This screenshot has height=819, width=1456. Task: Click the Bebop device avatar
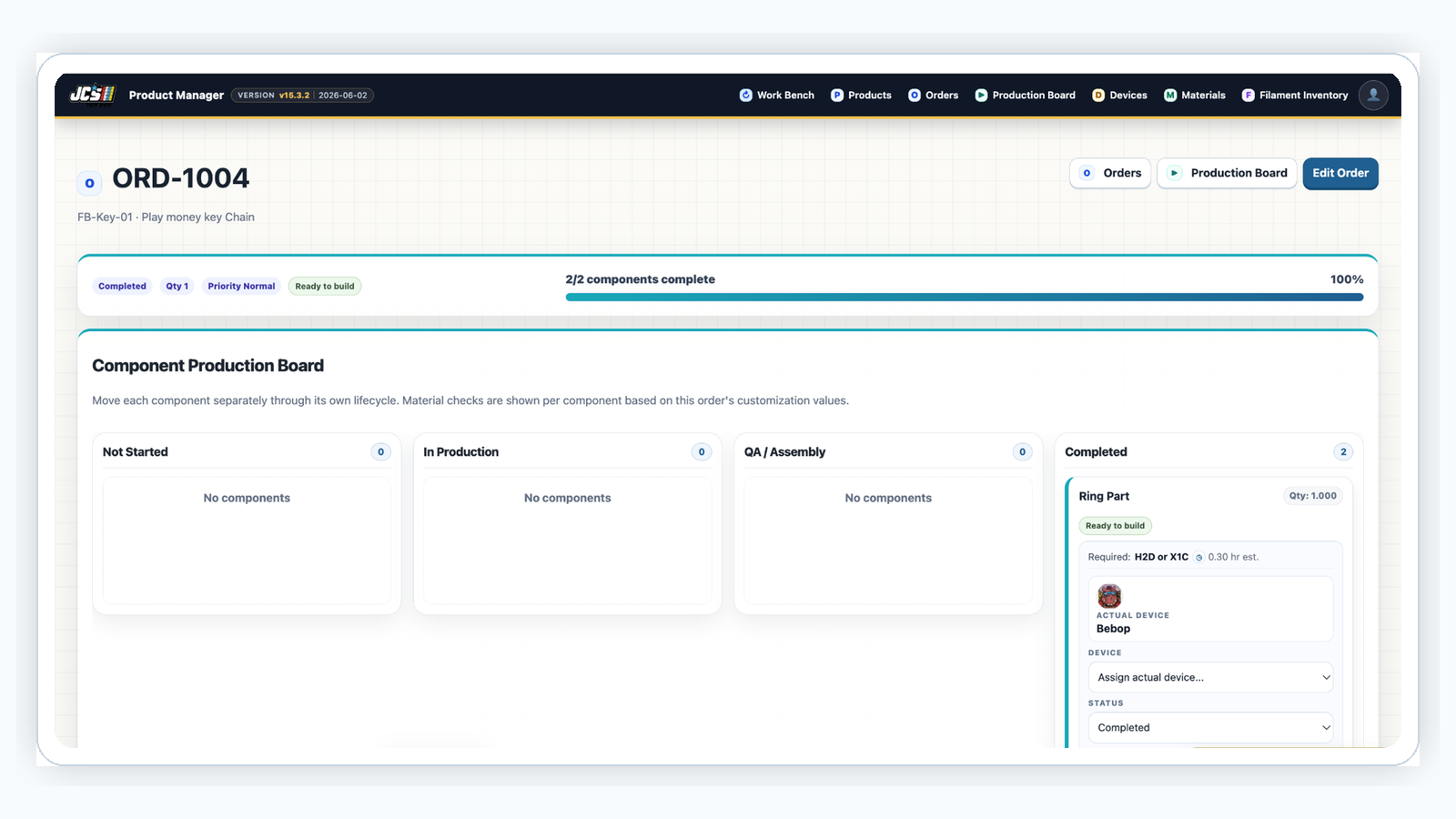click(x=1109, y=596)
